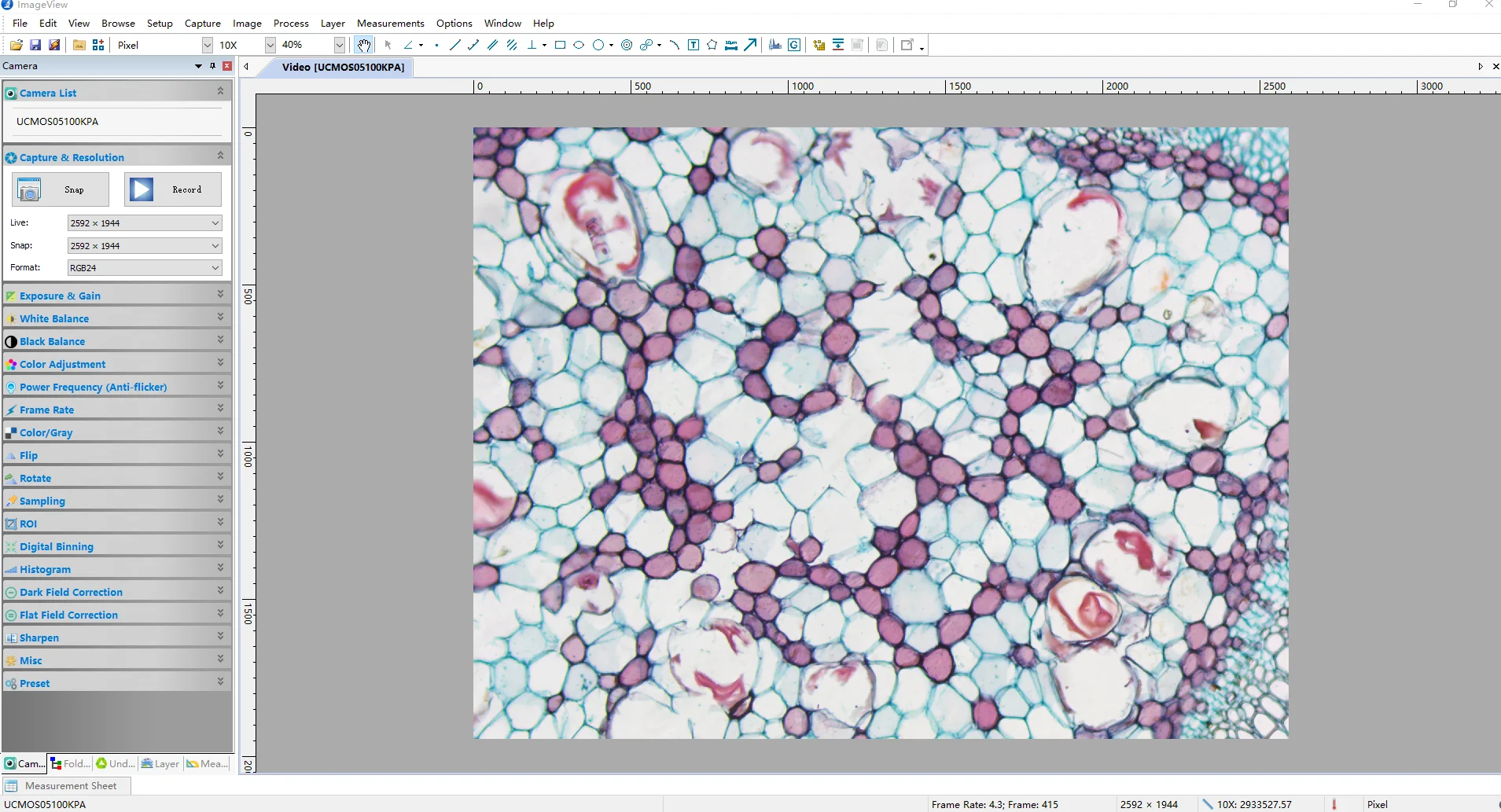Click the Snap capture button
The image size is (1501, 812).
pyautogui.click(x=61, y=190)
